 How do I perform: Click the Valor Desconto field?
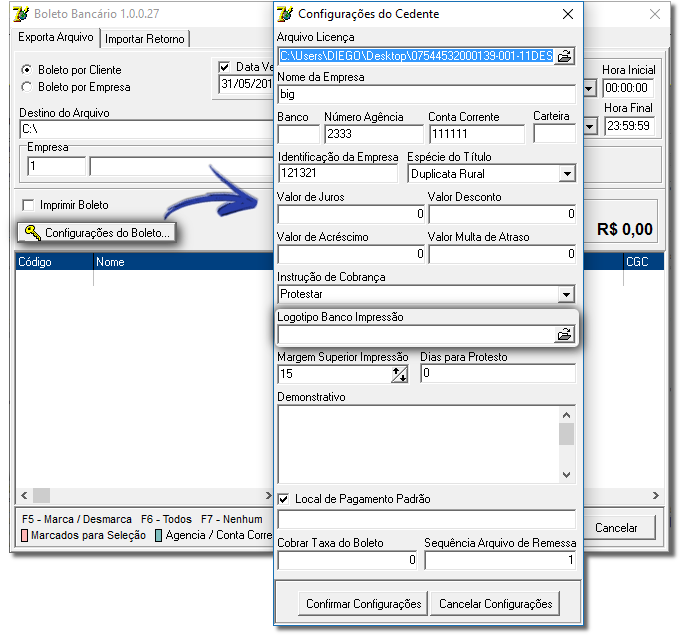coord(502,214)
